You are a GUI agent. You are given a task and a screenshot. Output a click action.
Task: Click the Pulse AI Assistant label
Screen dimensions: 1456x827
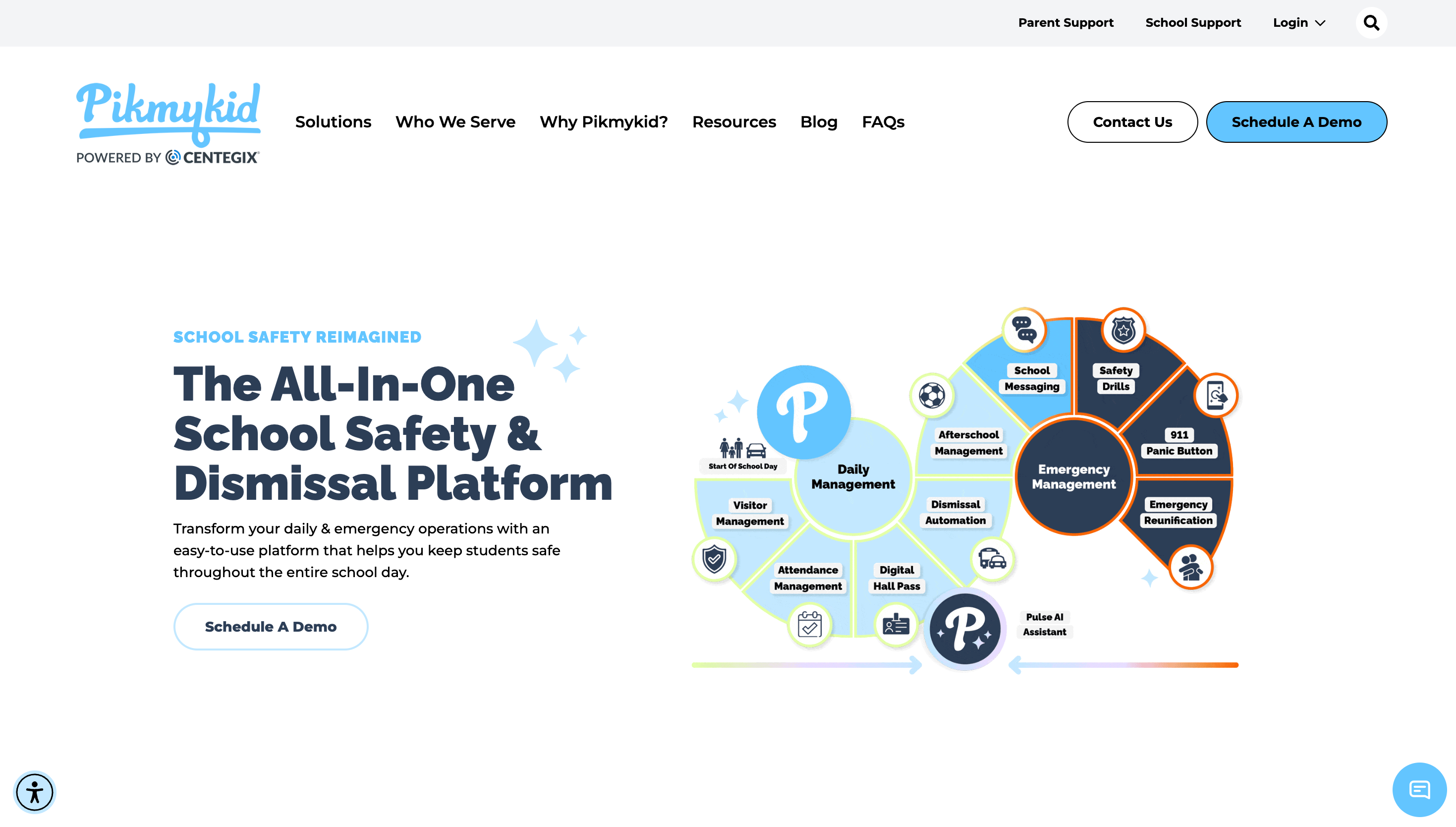(1045, 624)
